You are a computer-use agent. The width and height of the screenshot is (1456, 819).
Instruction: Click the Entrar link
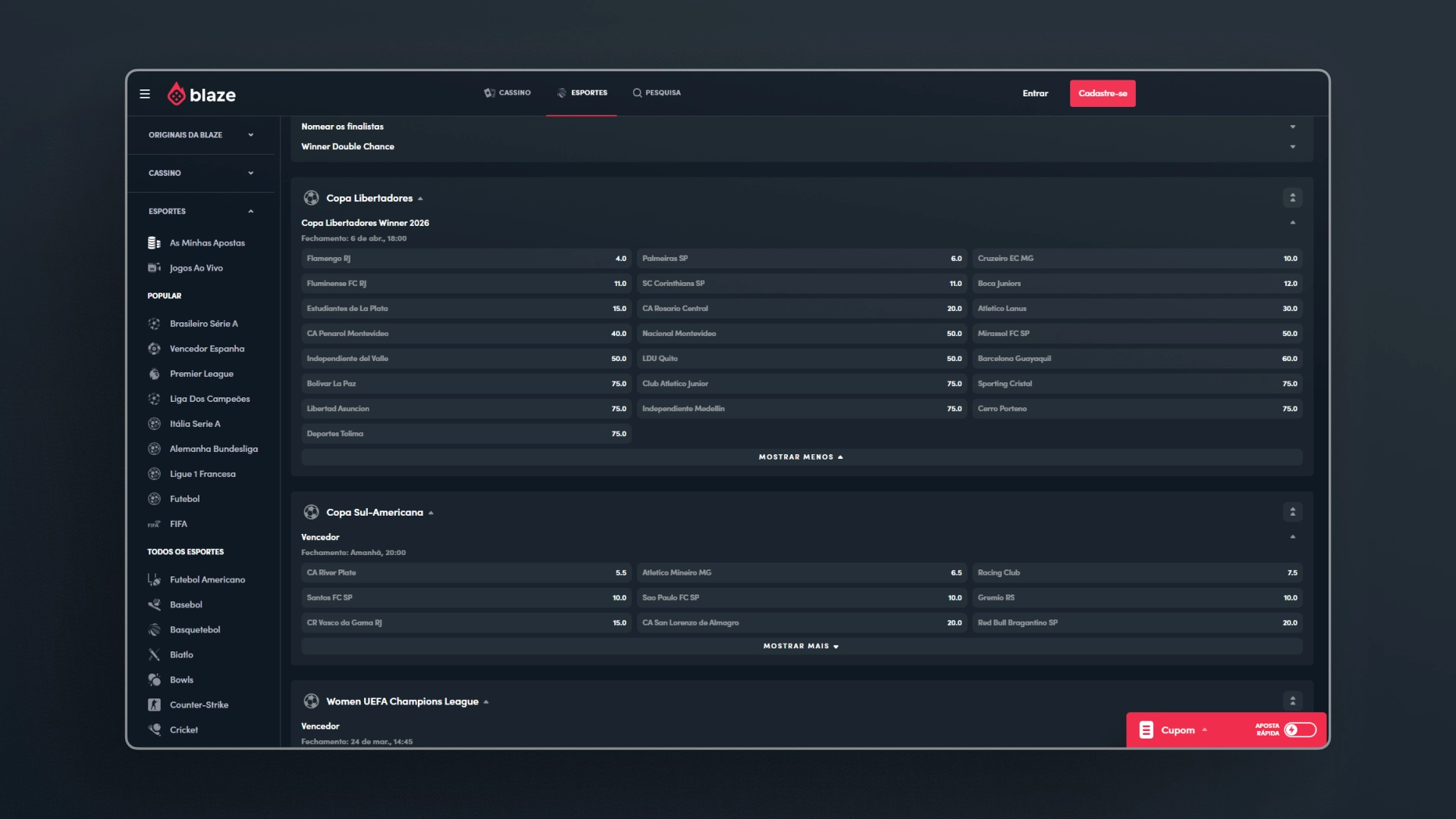click(x=1035, y=93)
